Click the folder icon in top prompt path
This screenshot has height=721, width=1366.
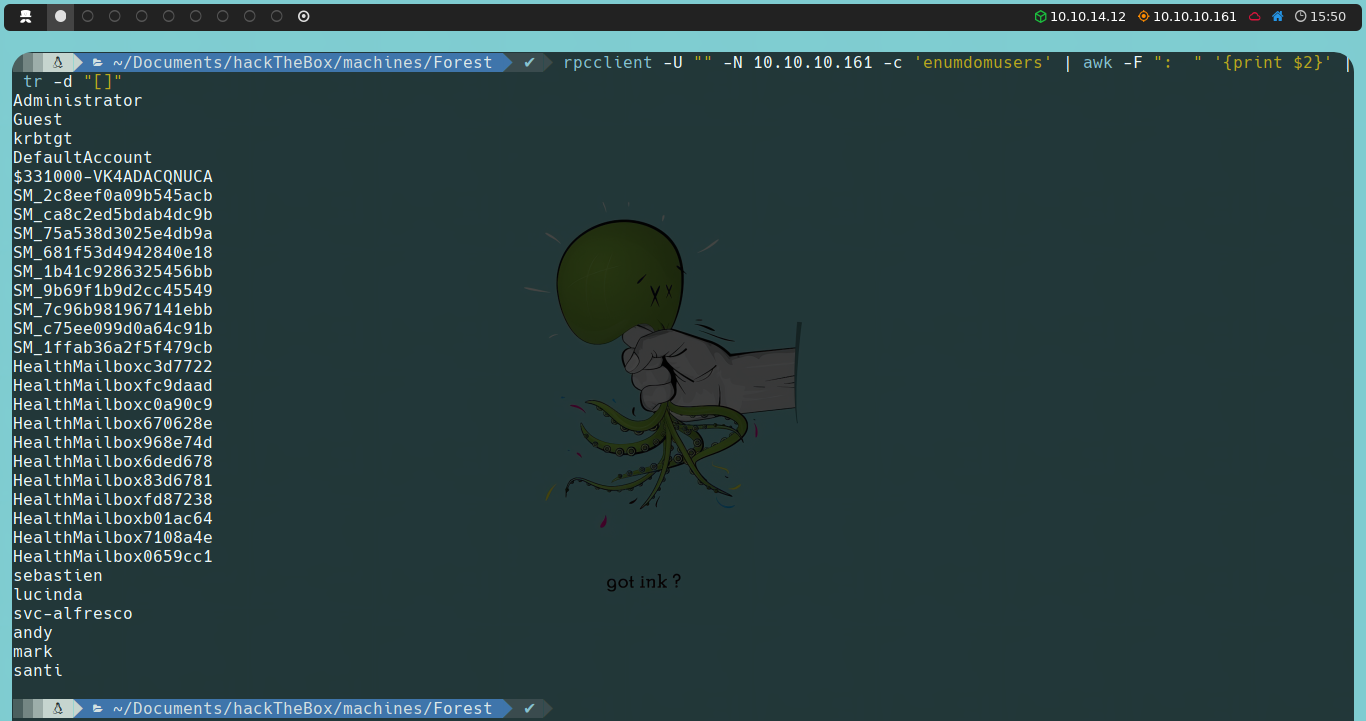98,62
